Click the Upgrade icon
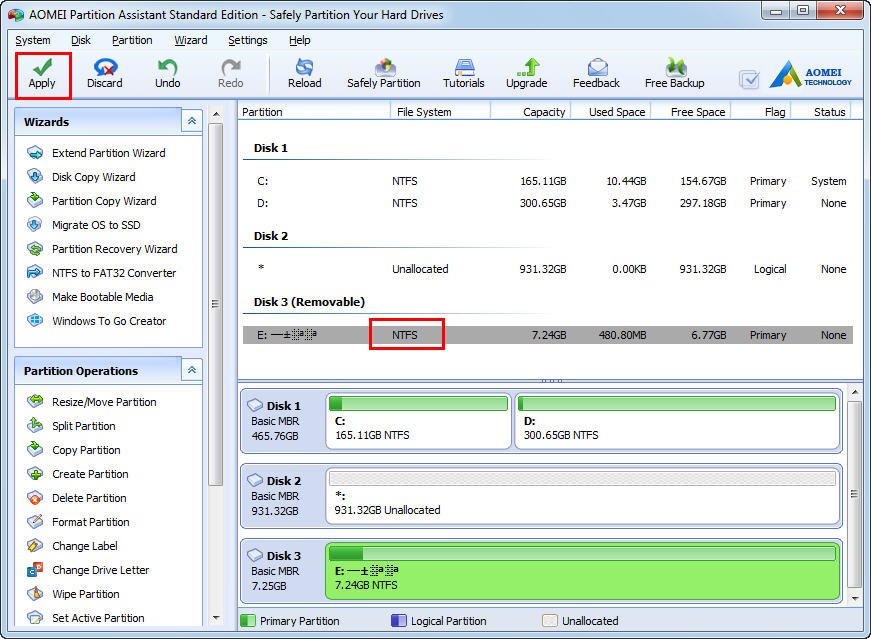Screen dimensions: 871x639 point(527,74)
